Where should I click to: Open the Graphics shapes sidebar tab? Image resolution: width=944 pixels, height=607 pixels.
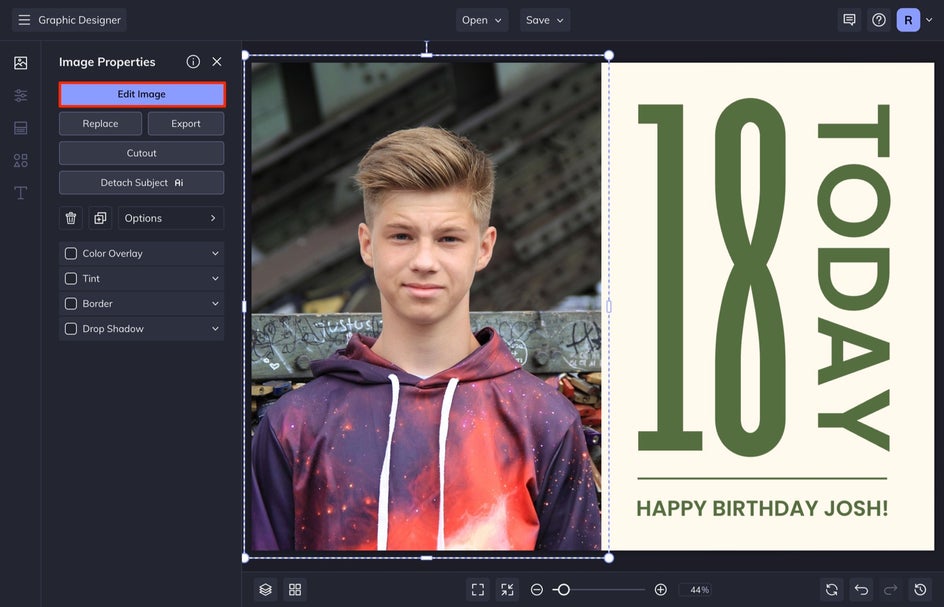(x=20, y=160)
